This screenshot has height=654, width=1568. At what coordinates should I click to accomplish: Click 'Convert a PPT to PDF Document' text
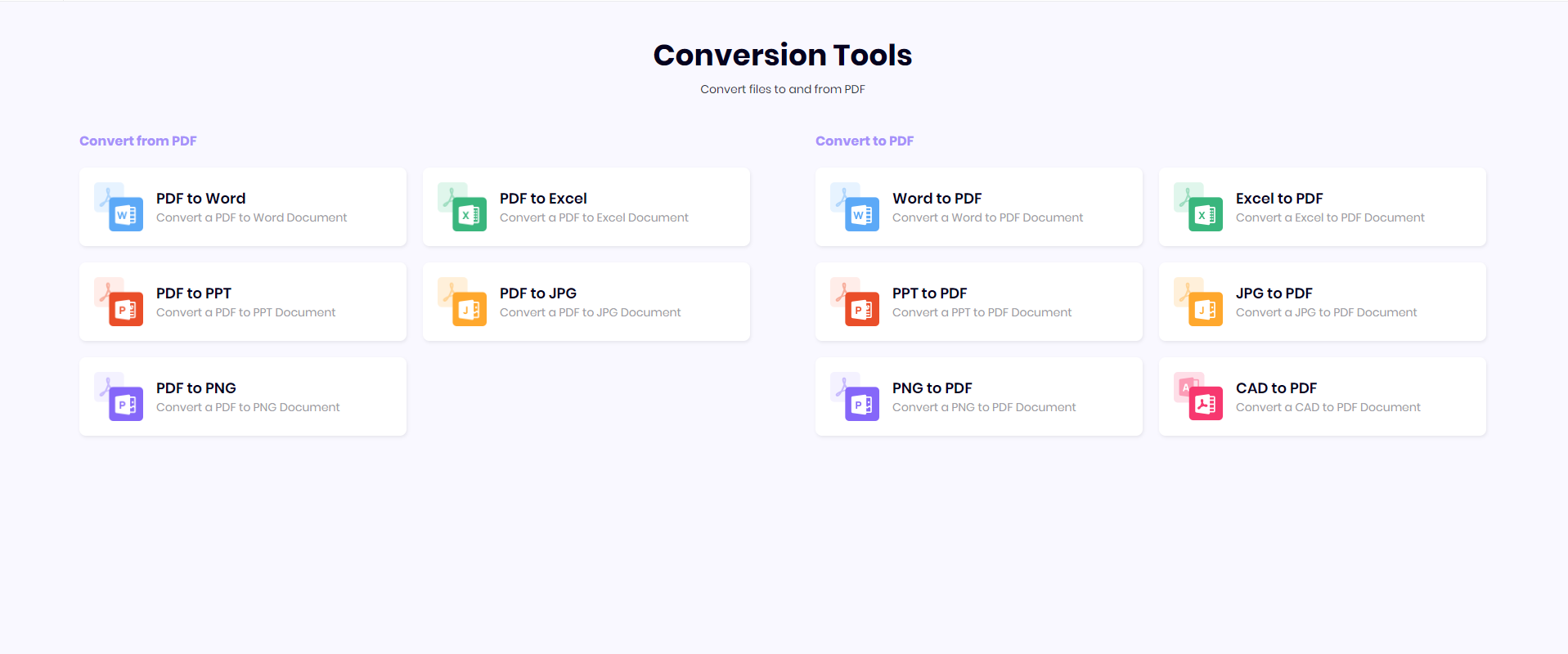982,312
